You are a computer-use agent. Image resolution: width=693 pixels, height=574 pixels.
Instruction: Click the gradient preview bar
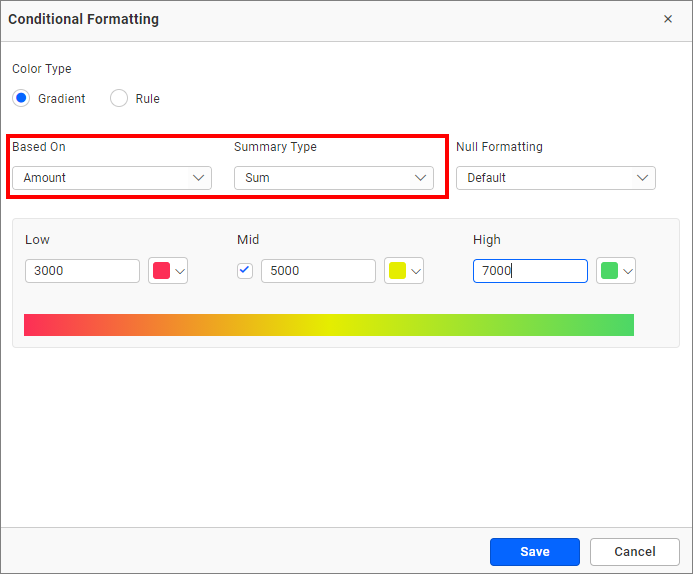click(329, 325)
